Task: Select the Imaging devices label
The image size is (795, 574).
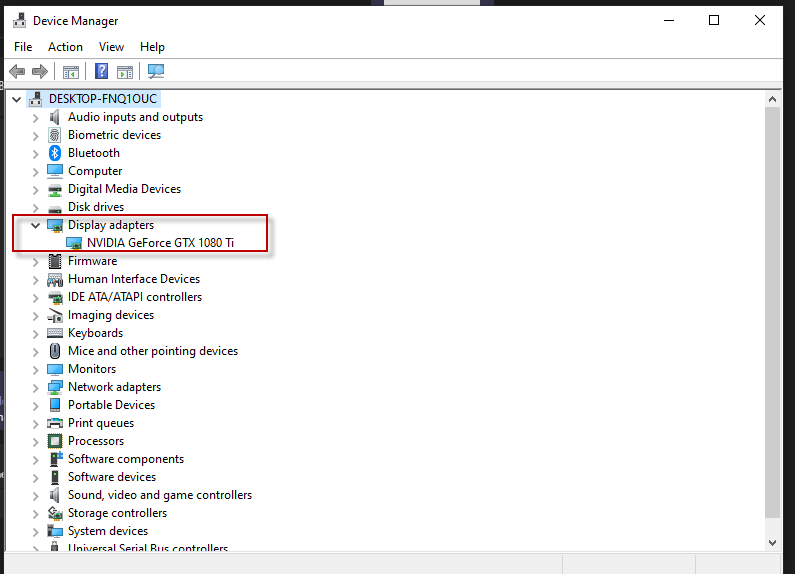Action: pos(111,315)
